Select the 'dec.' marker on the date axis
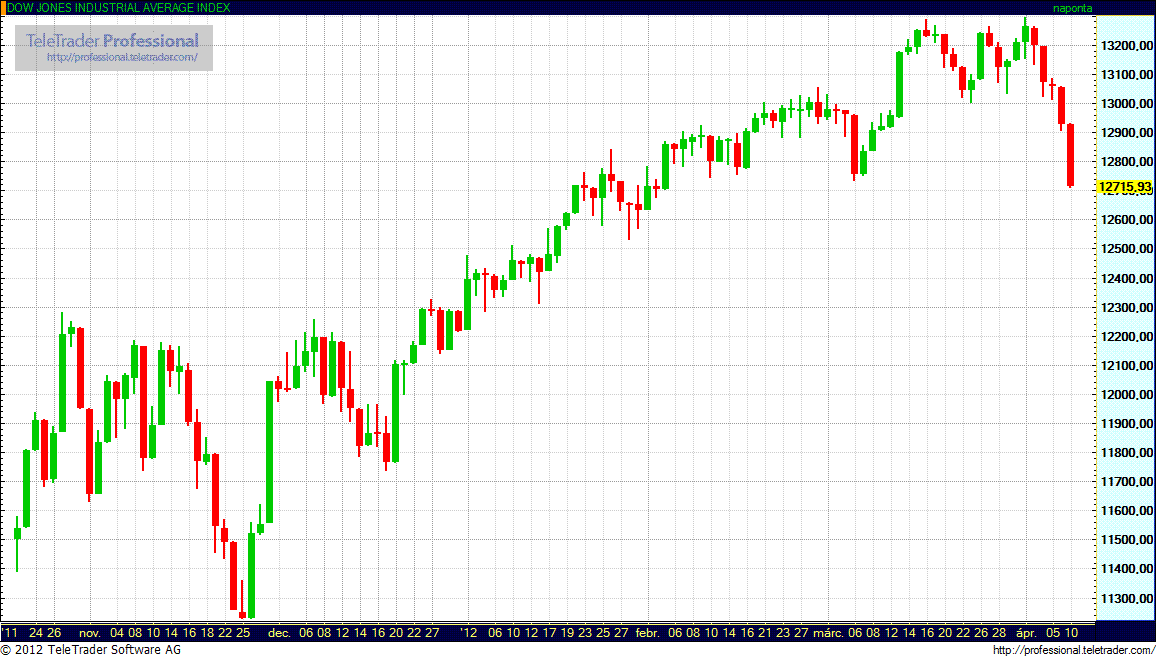Screen dimensions: 1156x659 (x=279, y=633)
